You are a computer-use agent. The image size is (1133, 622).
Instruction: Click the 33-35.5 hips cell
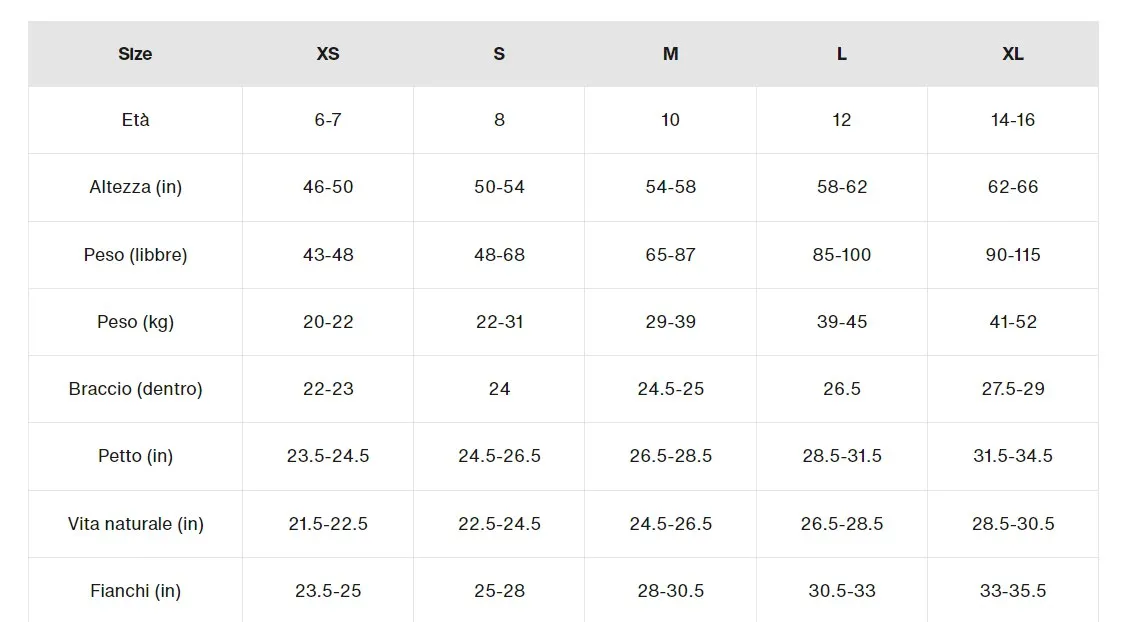pyautogui.click(x=1012, y=591)
